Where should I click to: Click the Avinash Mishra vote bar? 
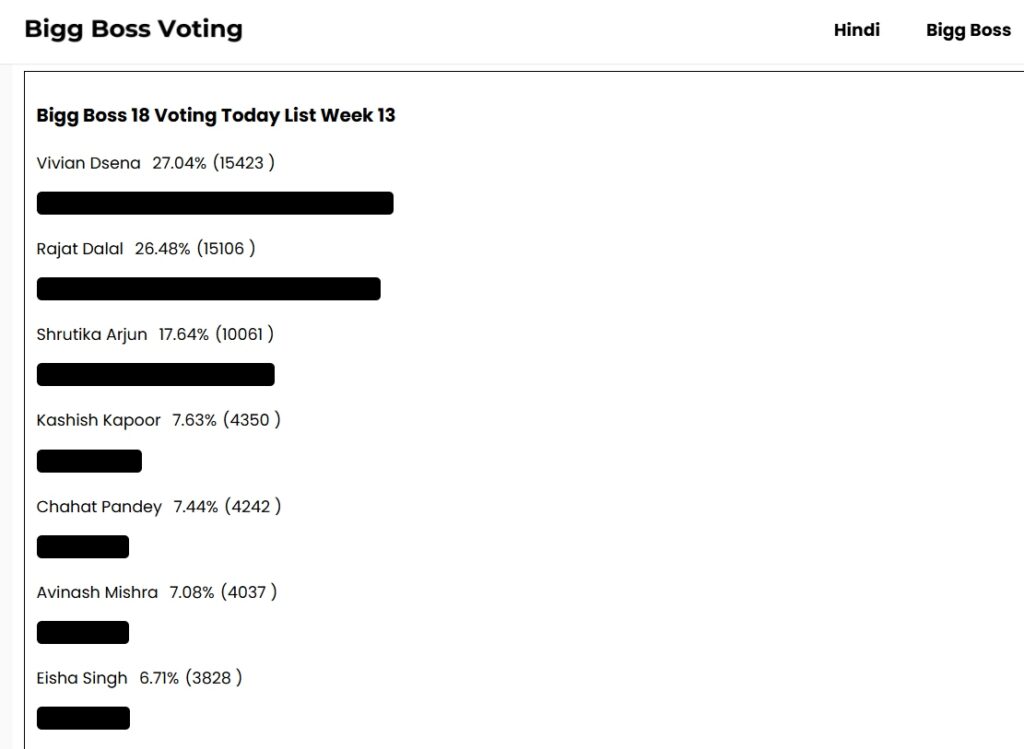coord(83,632)
